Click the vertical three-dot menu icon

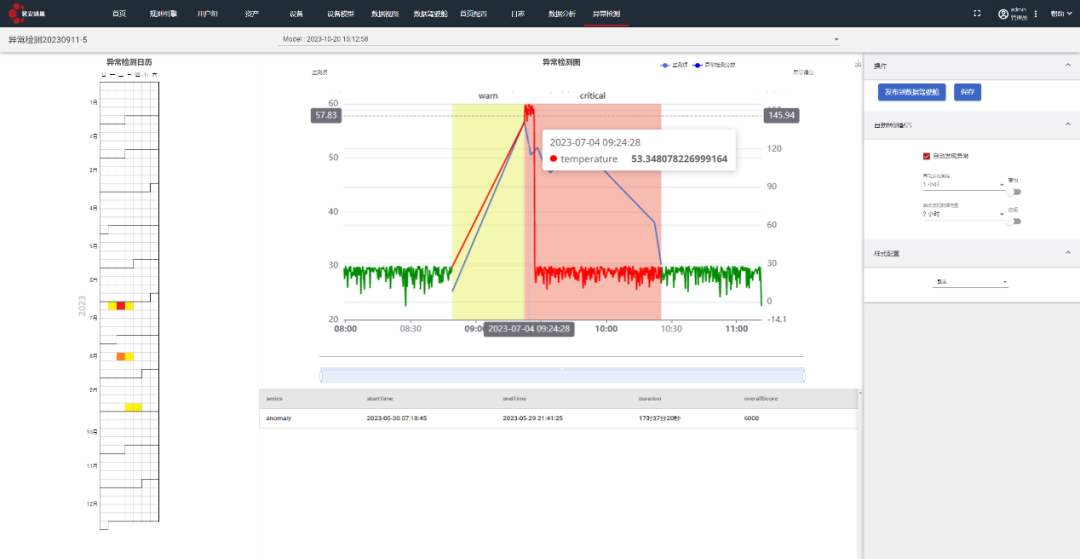pos(1036,14)
